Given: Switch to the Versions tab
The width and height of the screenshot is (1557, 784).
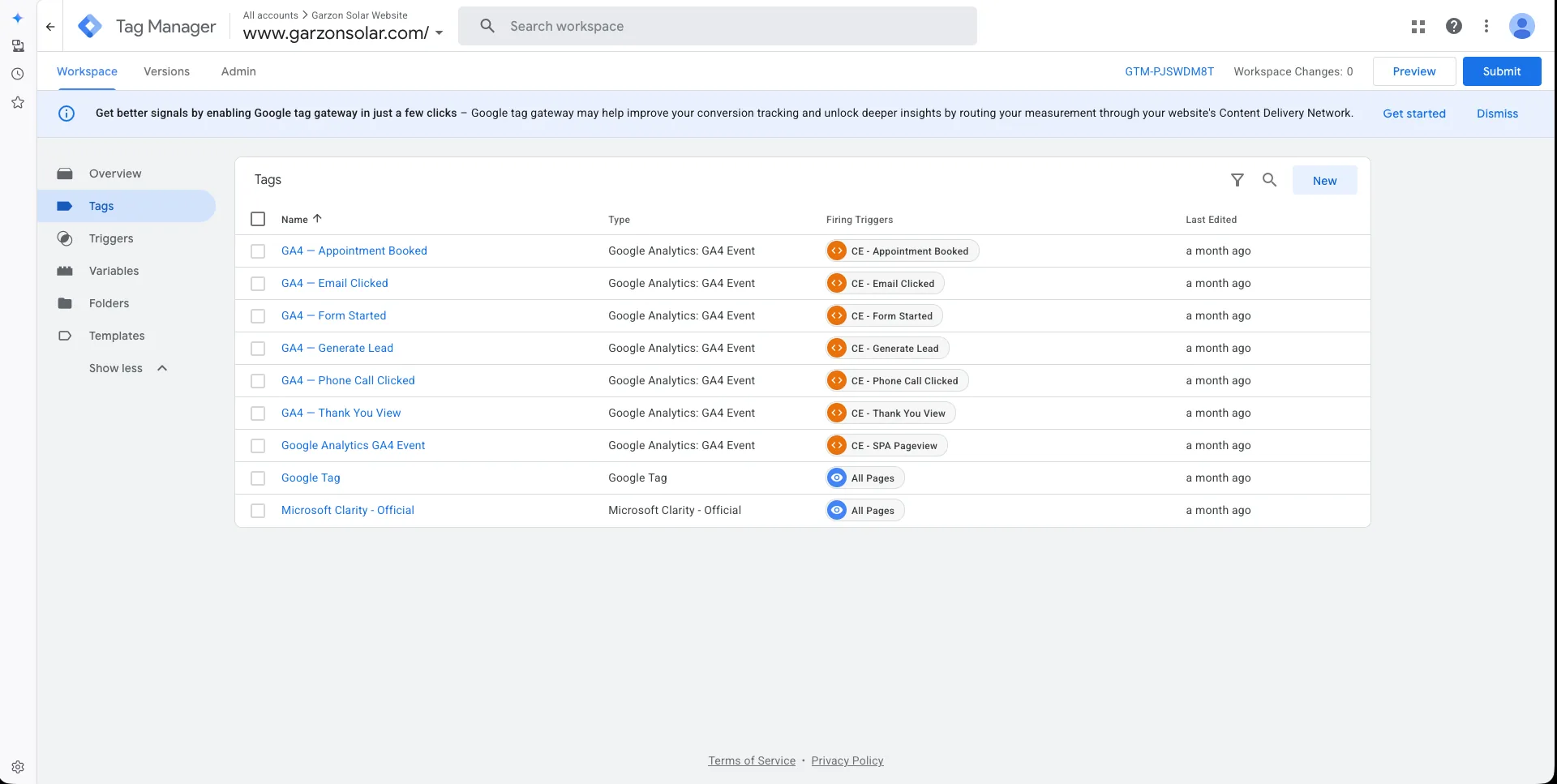Looking at the screenshot, I should tap(166, 71).
